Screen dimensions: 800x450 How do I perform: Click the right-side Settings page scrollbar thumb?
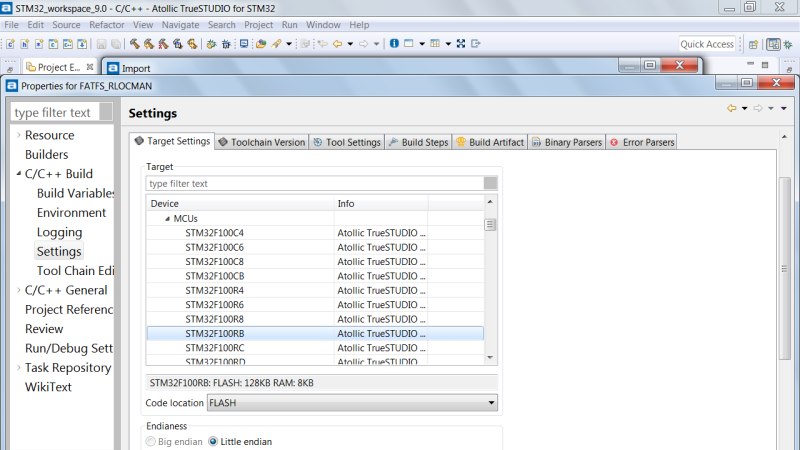tap(785, 269)
